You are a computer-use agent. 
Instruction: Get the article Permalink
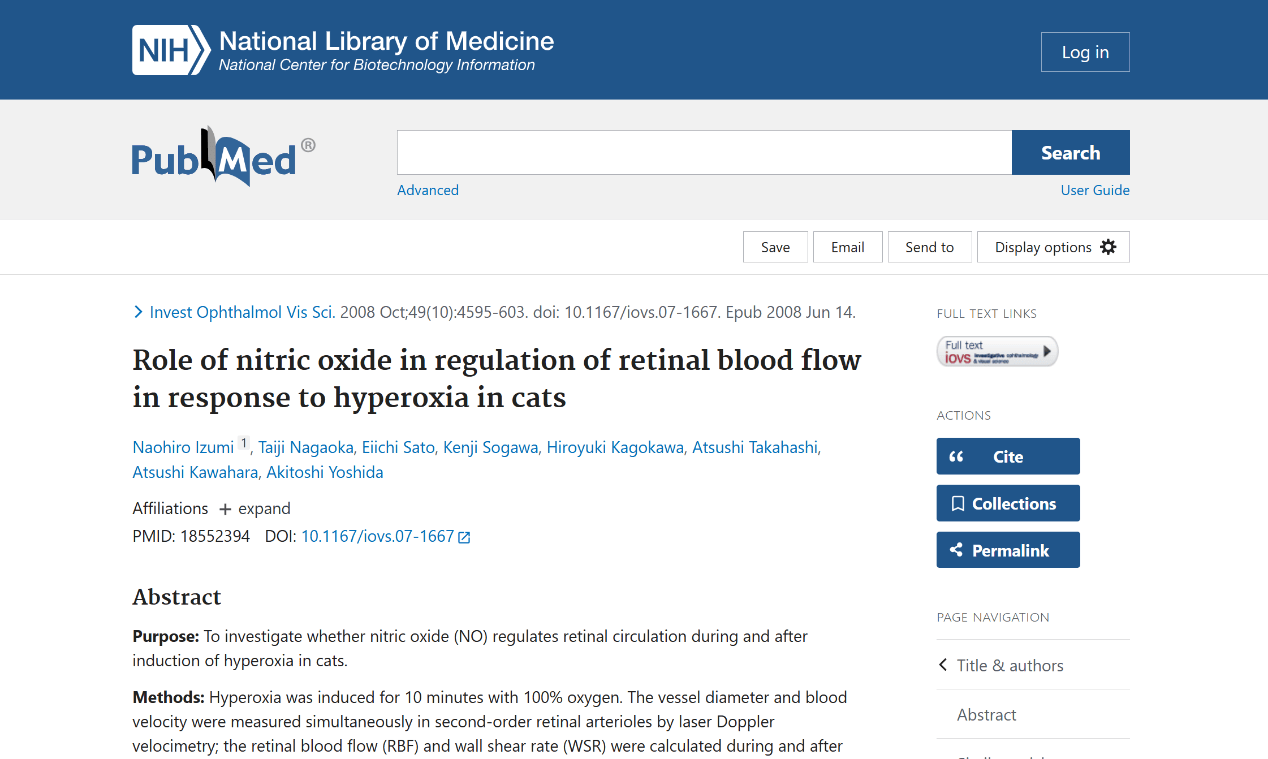[x=1007, y=550]
